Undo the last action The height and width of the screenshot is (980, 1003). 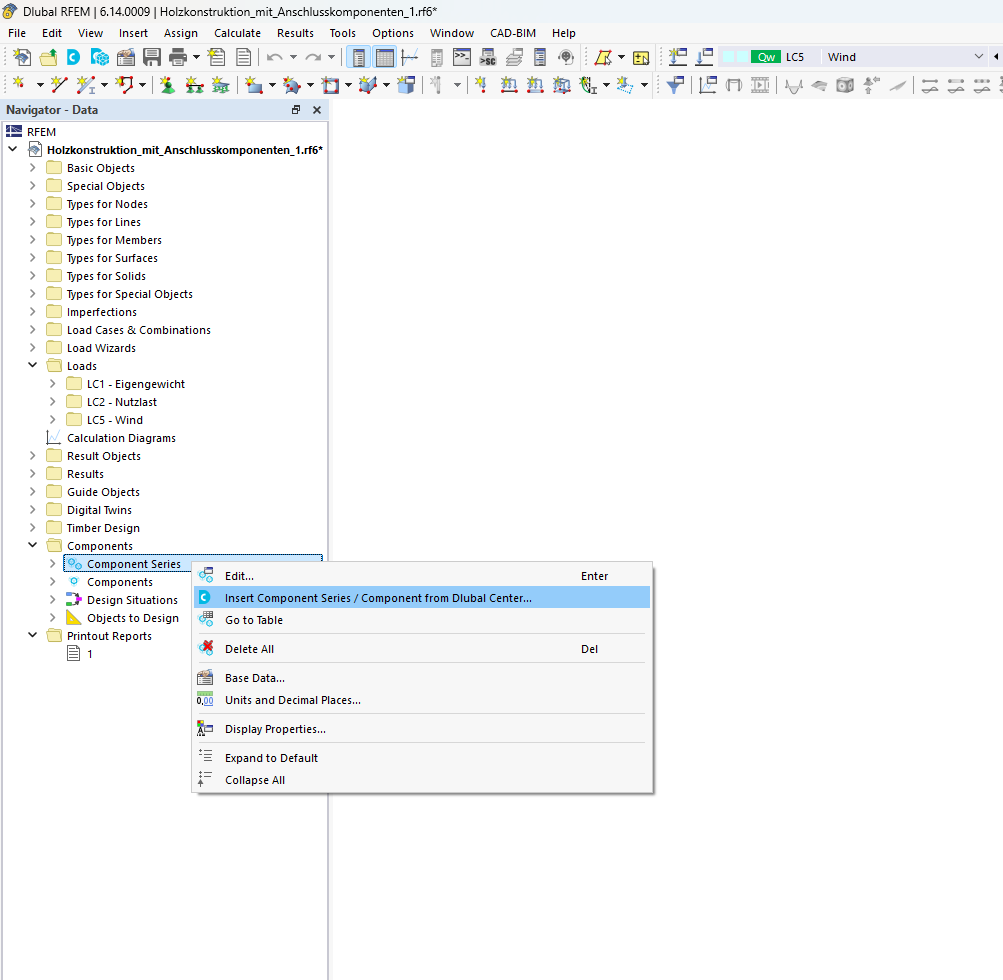[x=274, y=58]
